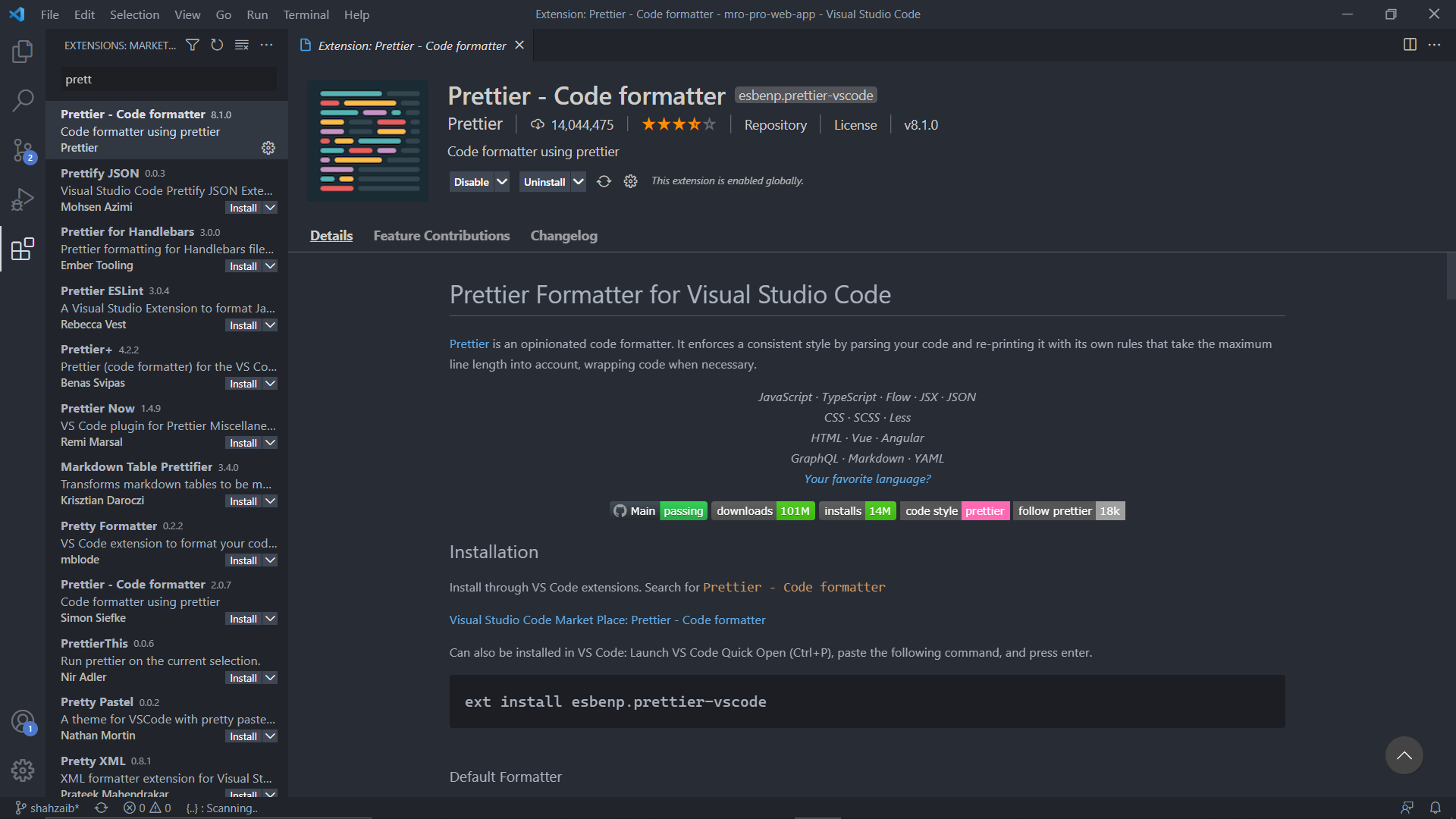Clear extensions search results icon
Viewport: 1456px width, 819px height.
click(x=242, y=45)
